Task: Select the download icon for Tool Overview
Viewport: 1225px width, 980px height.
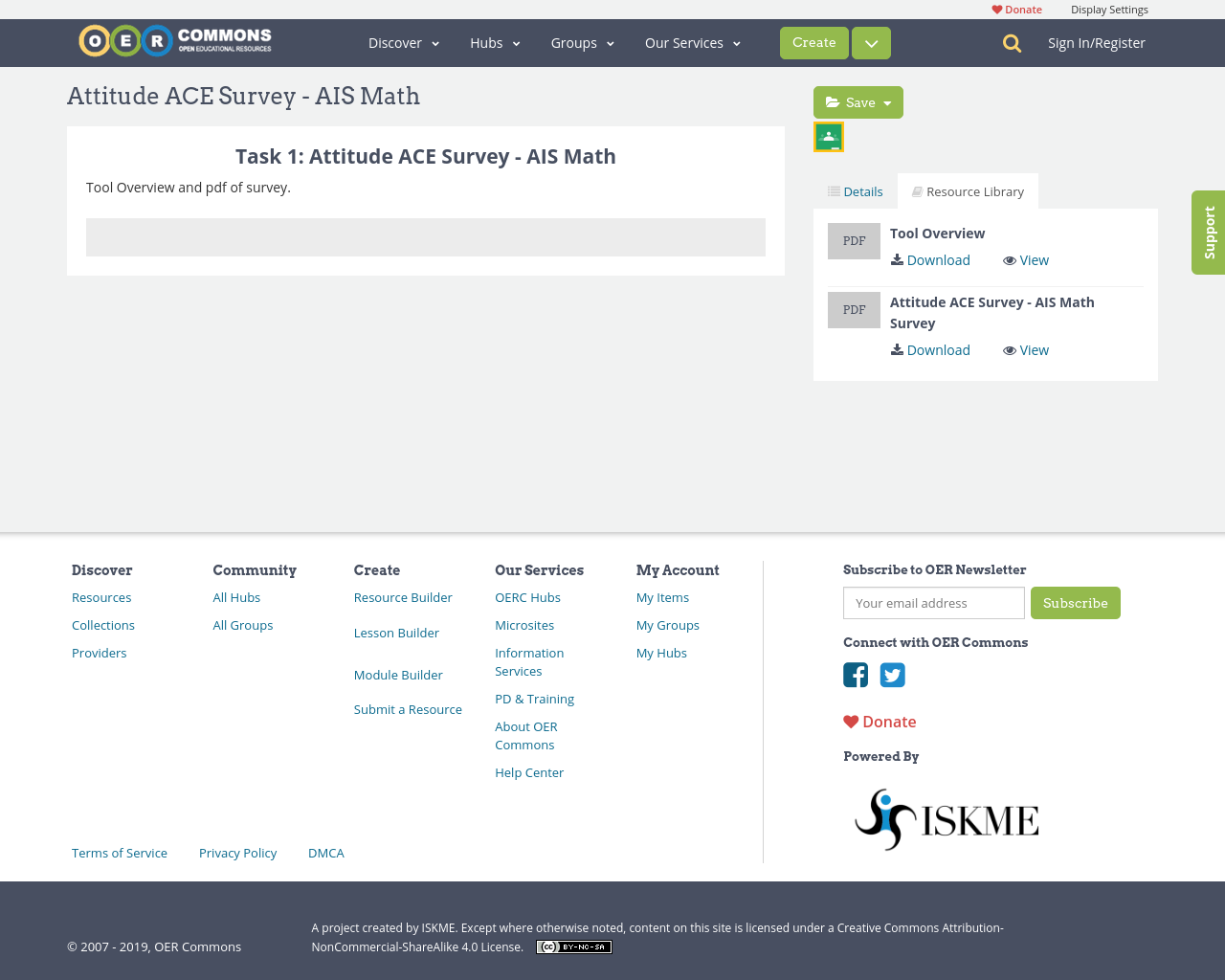Action: pos(895,258)
